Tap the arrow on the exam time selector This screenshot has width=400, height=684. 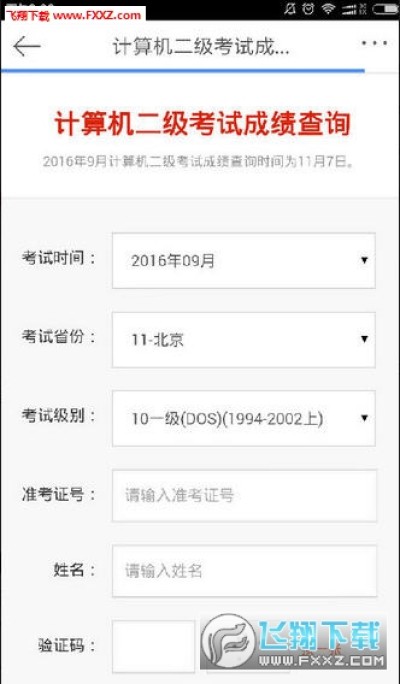click(x=364, y=260)
